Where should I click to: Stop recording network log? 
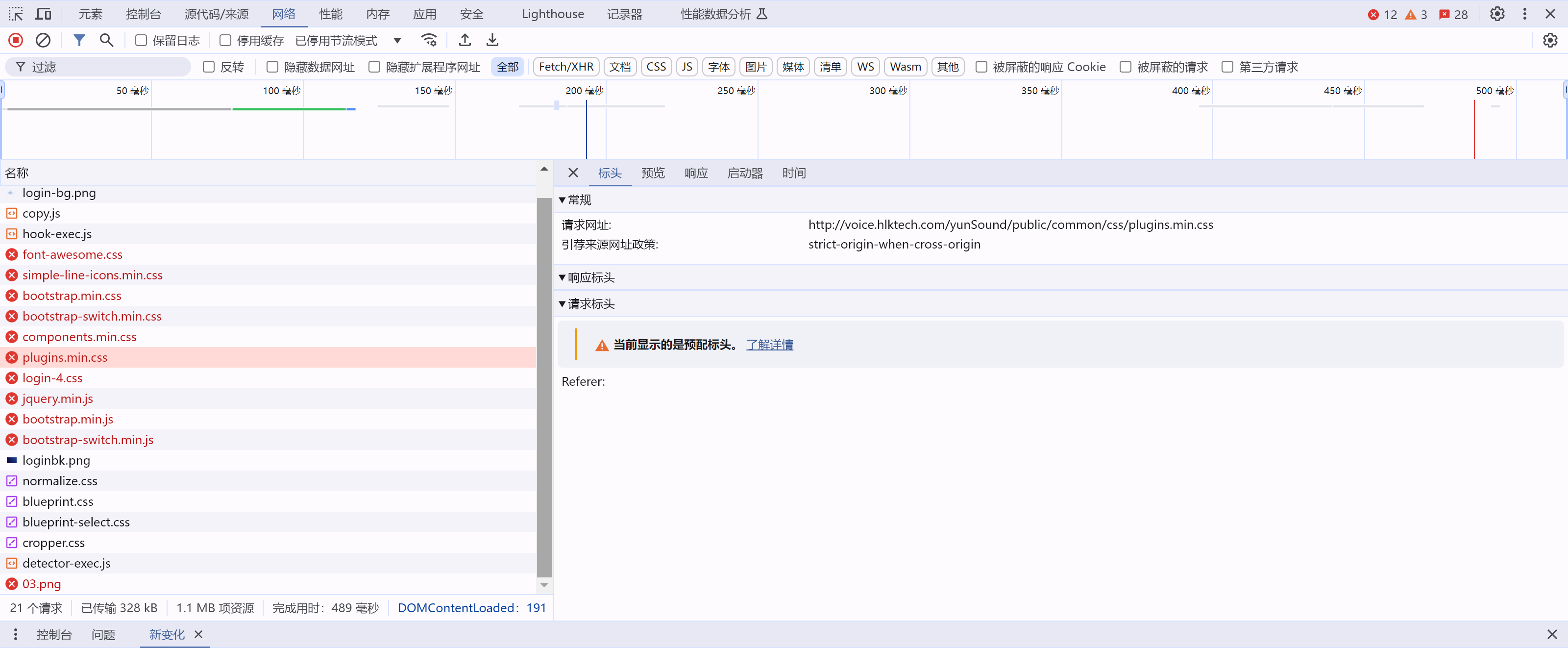[x=16, y=40]
